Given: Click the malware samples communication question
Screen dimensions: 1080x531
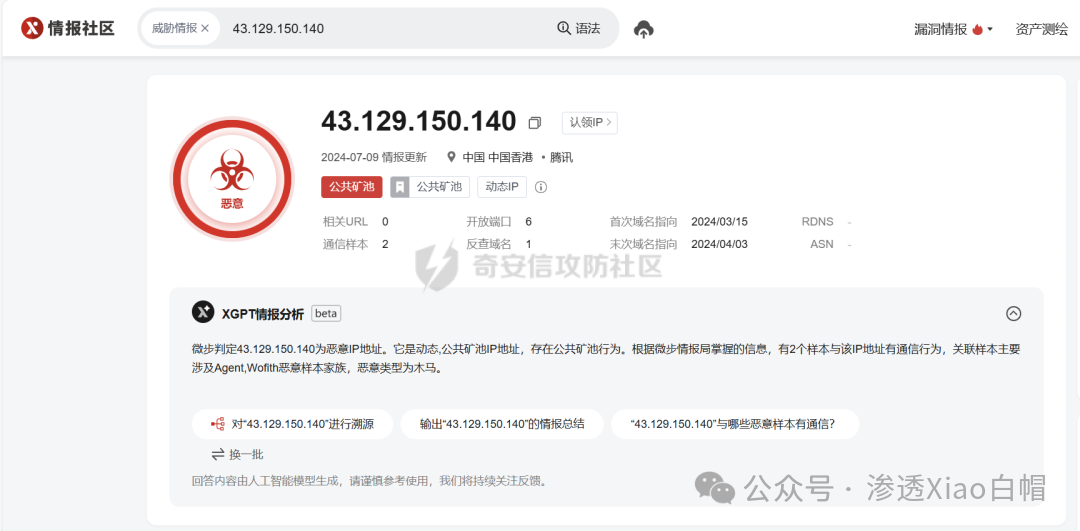Looking at the screenshot, I should (x=733, y=424).
